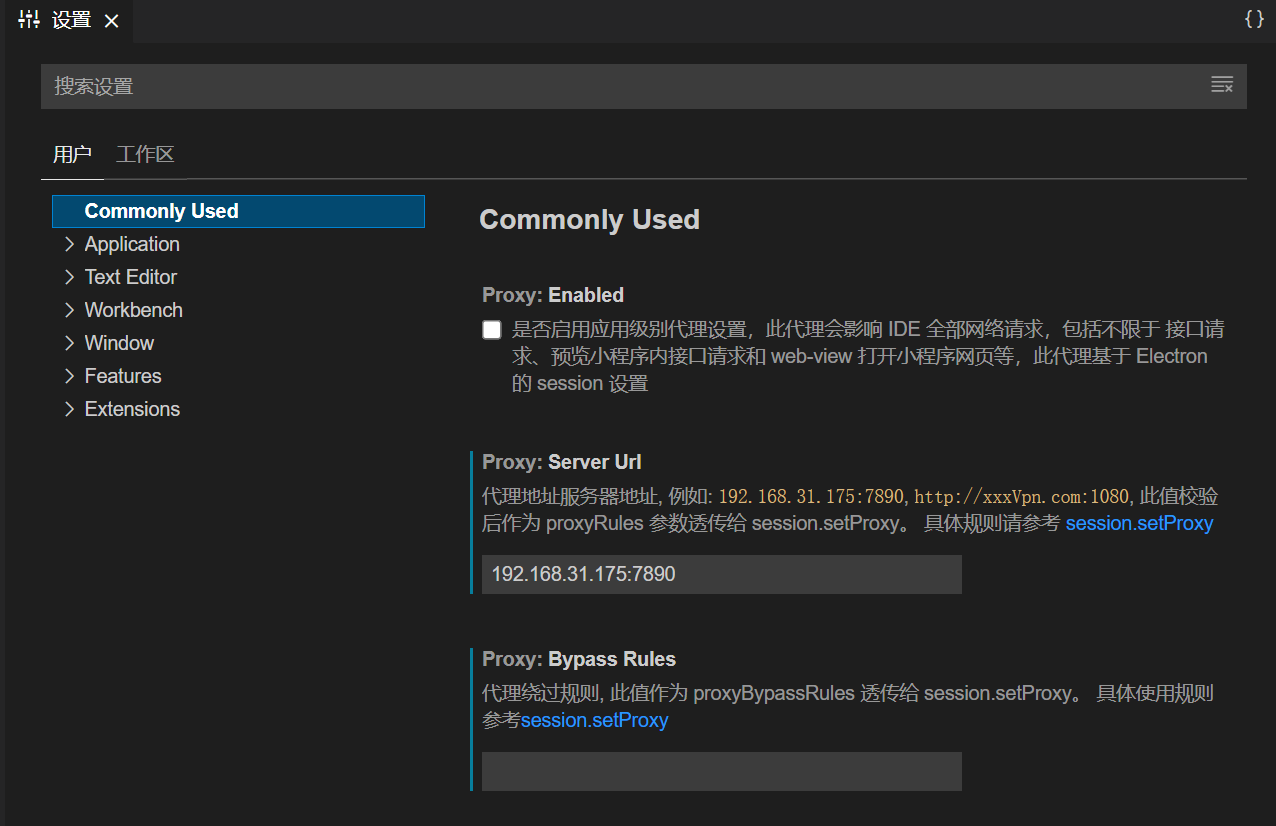This screenshot has width=1276, height=826.
Task: Click the Proxy Server Url input field
Action: (721, 574)
